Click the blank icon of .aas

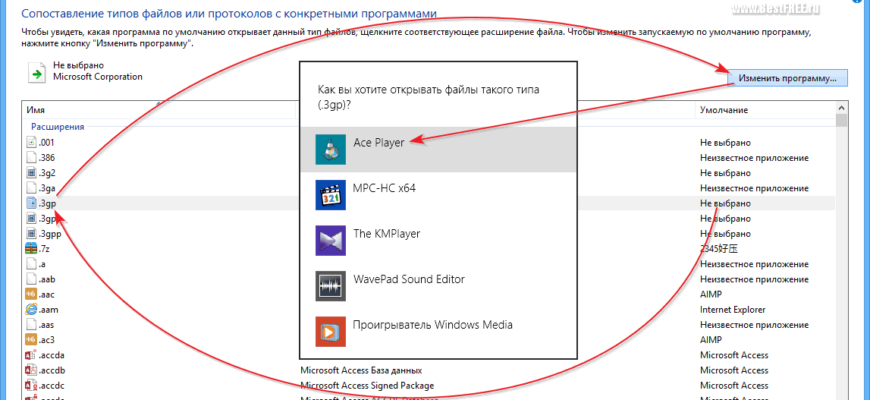31,325
